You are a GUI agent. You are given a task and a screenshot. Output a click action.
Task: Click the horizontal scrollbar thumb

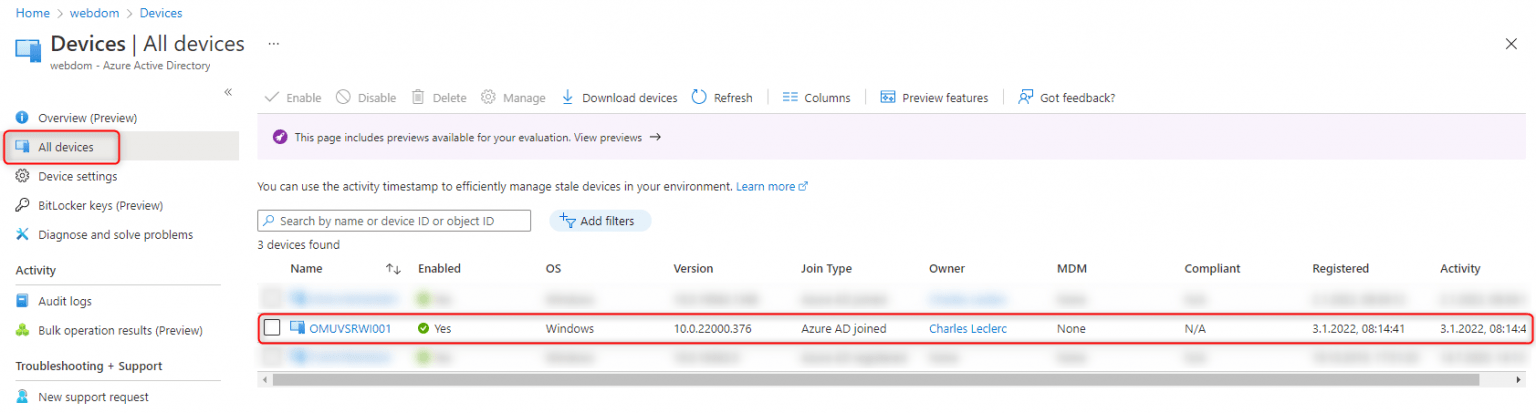(x=875, y=380)
